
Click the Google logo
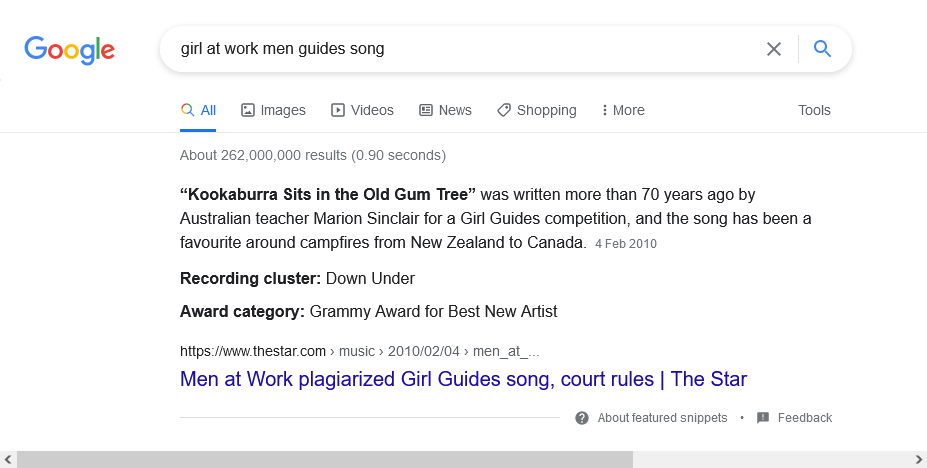click(69, 49)
